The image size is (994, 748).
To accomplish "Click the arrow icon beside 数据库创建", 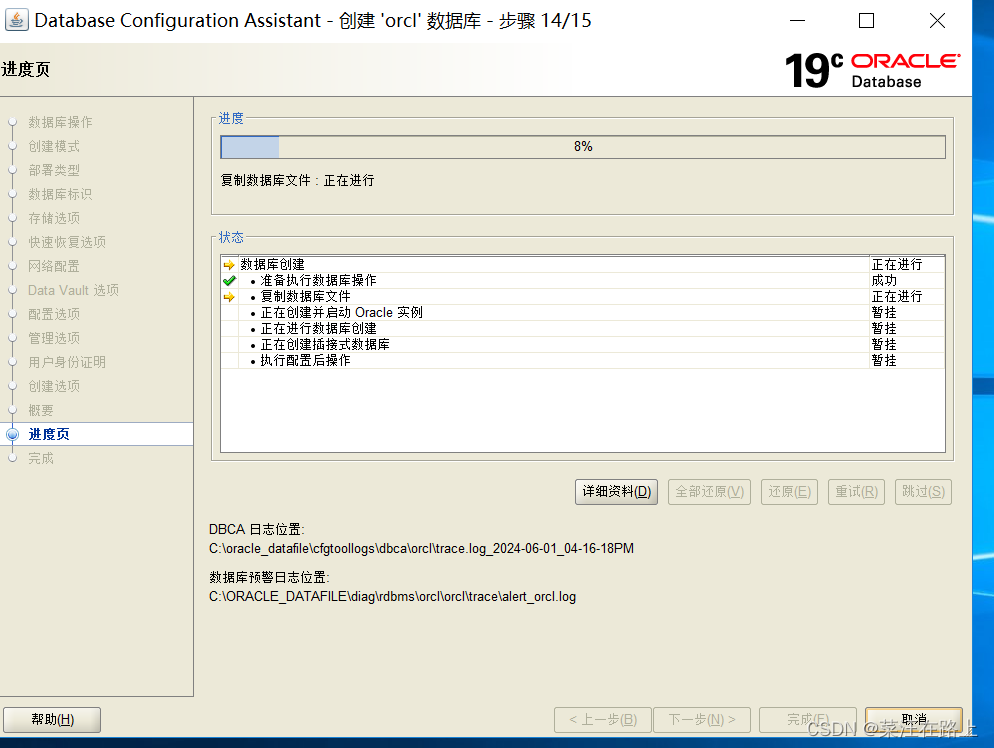I will coord(229,264).
